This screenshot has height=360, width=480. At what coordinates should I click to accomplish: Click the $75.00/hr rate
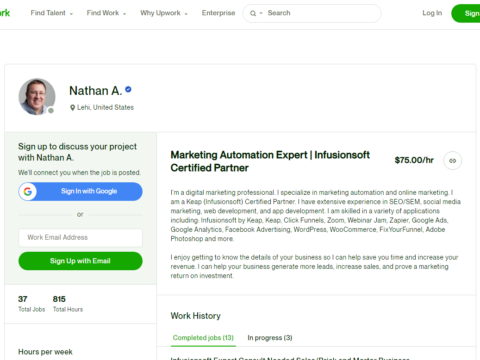(414, 160)
